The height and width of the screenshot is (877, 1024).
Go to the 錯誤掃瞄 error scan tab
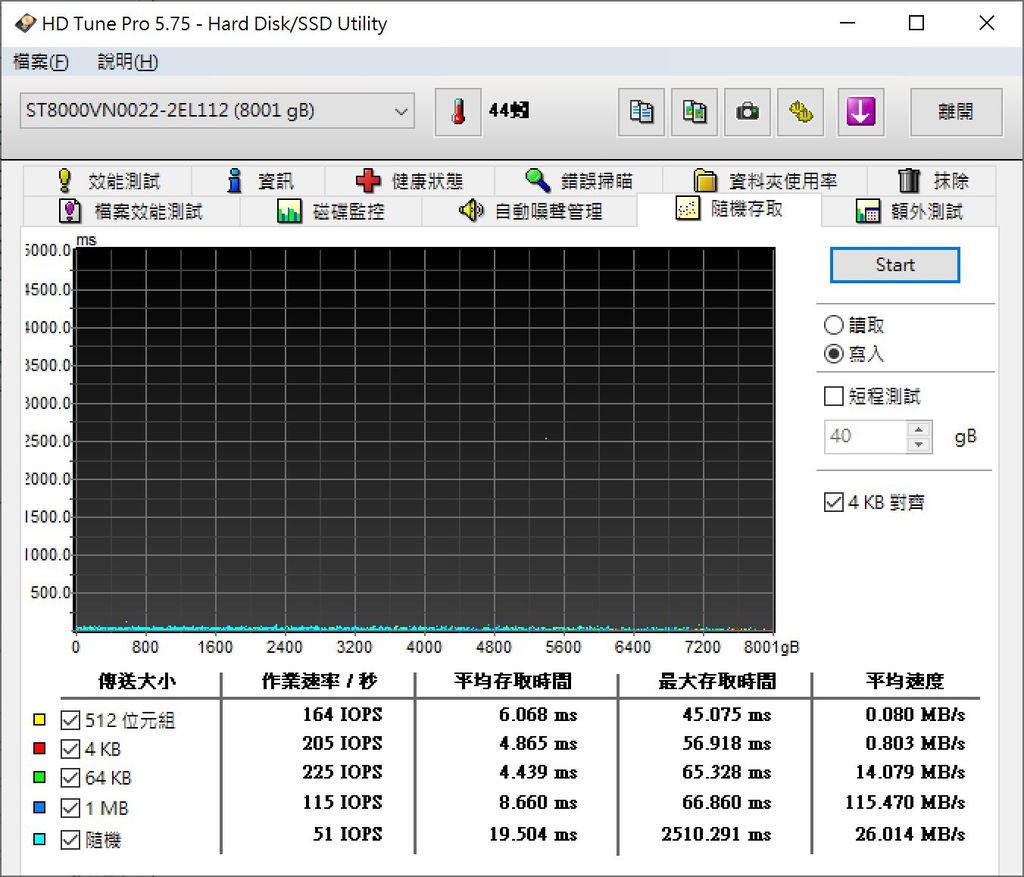click(x=579, y=180)
